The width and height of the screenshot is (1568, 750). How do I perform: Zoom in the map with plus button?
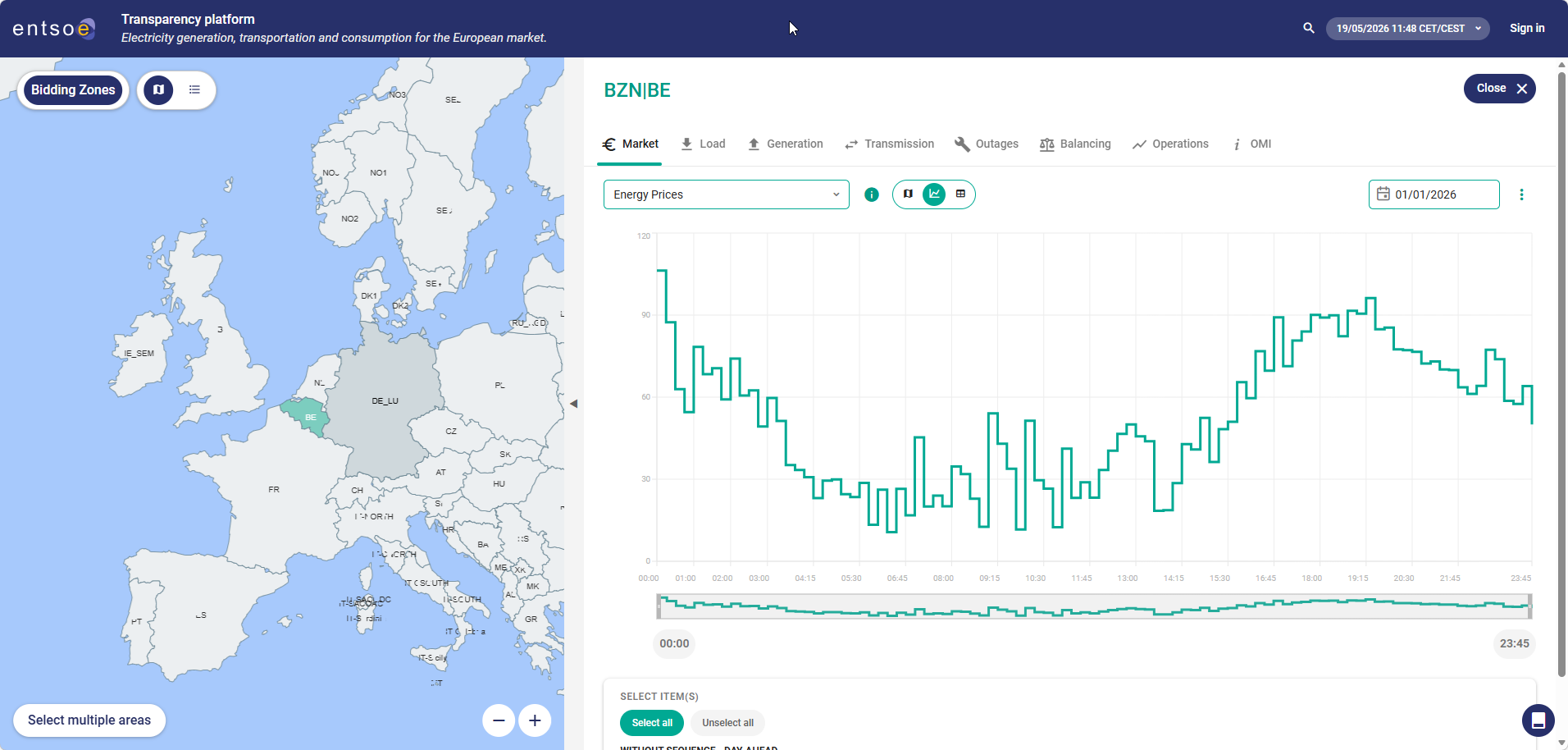click(x=535, y=720)
